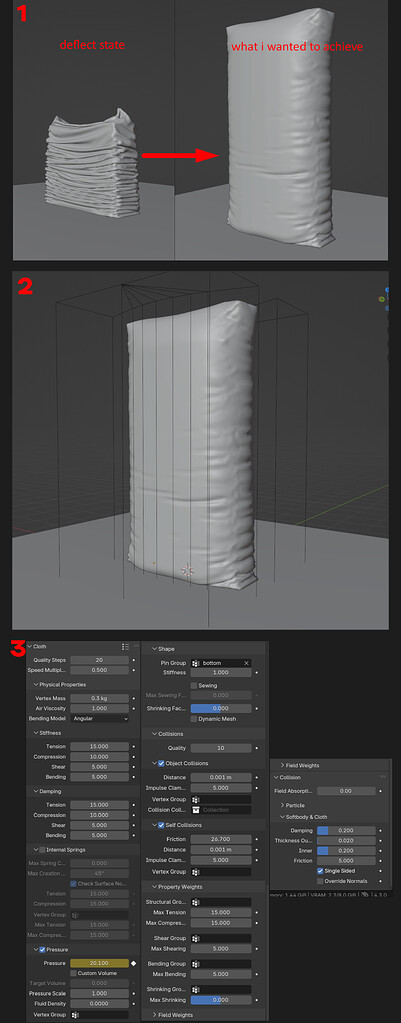The height and width of the screenshot is (1023, 401).
Task: Collapse the Cloth panel
Action: [x=29, y=647]
